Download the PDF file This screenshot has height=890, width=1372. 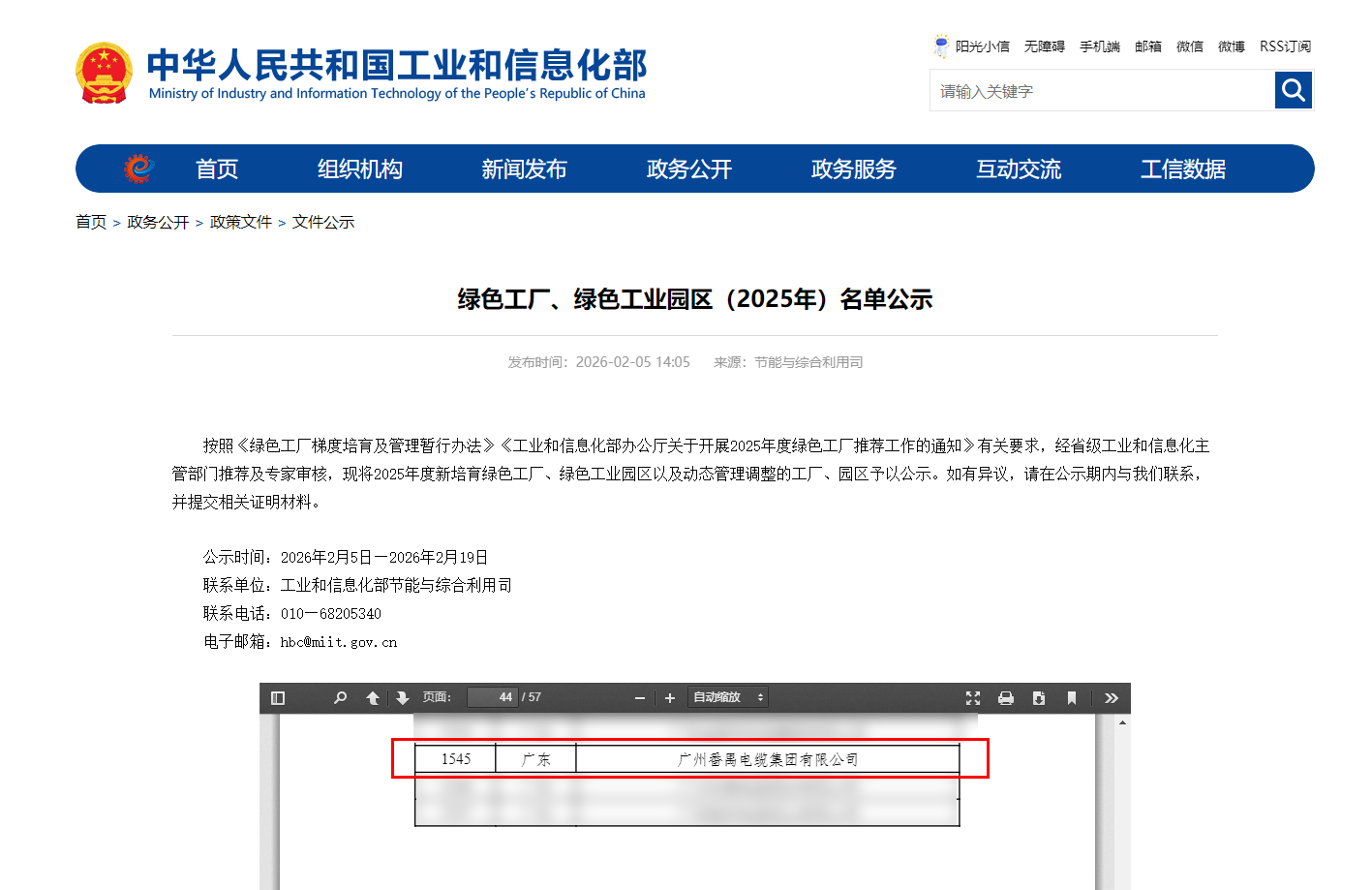pyautogui.click(x=1039, y=698)
